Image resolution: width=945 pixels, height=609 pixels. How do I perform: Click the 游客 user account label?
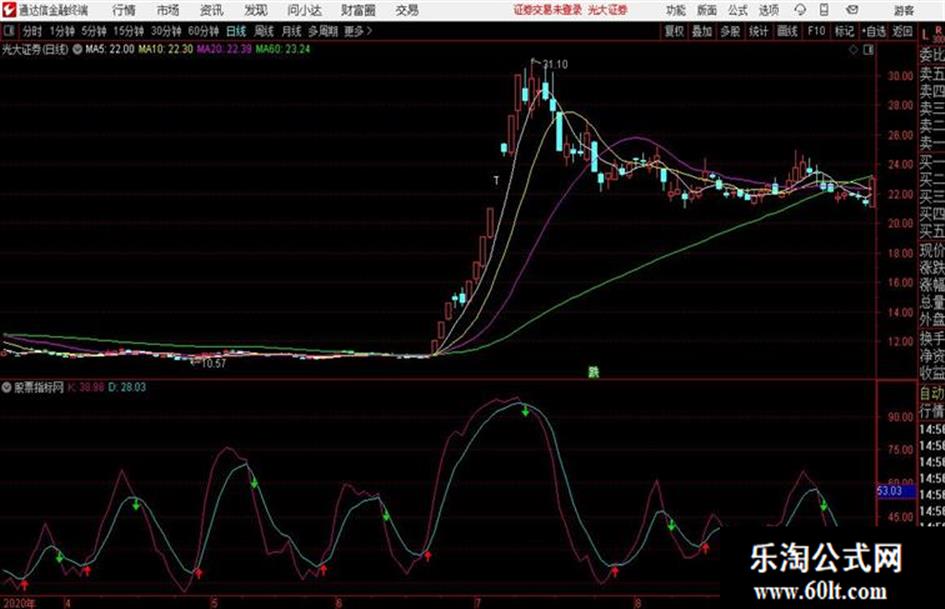pos(903,10)
